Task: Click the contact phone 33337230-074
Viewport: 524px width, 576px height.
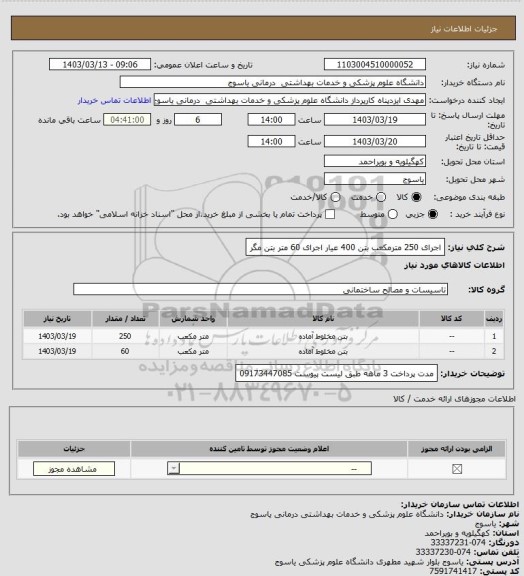Action: pos(444,552)
